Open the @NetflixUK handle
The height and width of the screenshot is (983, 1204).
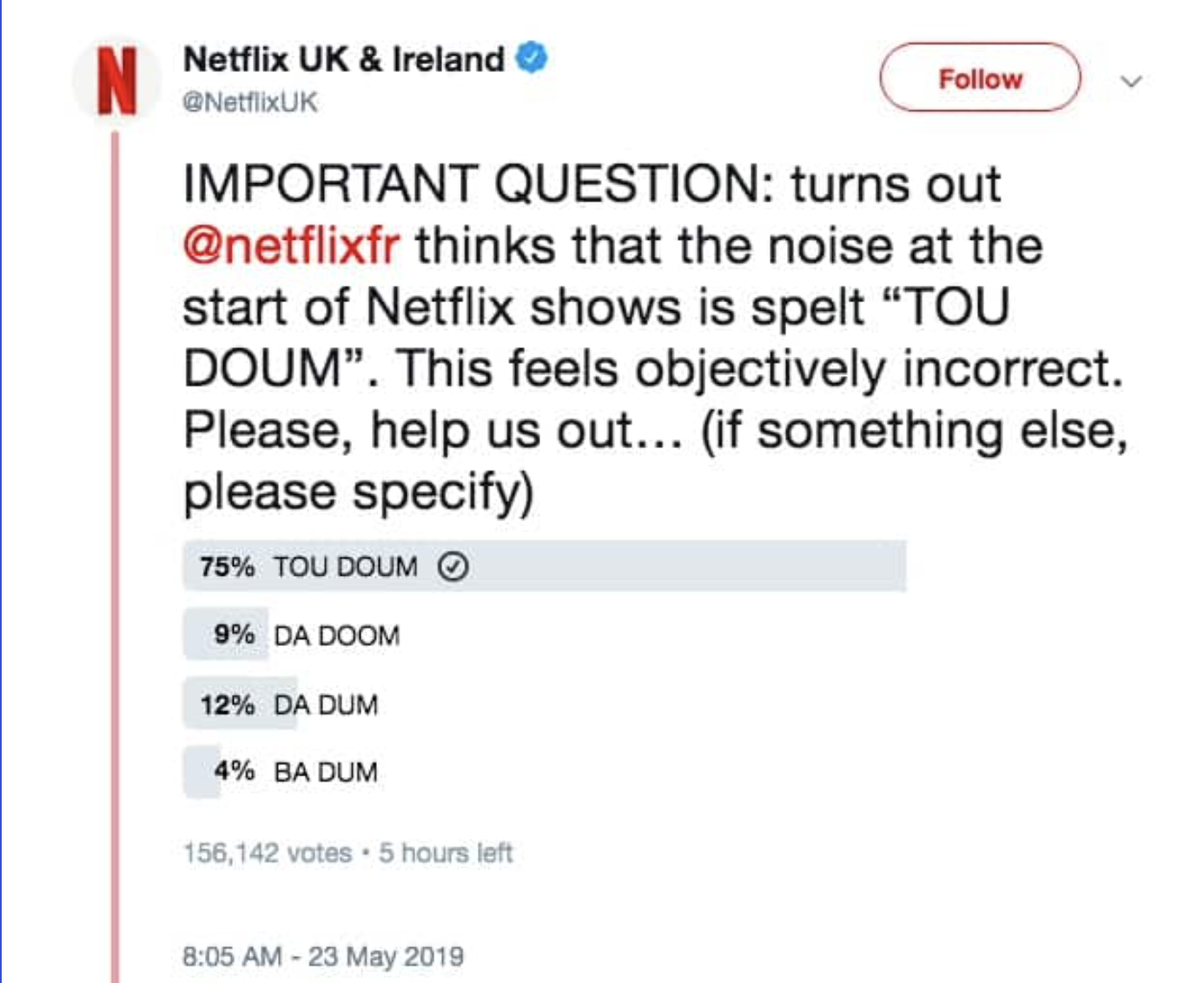pos(250,102)
